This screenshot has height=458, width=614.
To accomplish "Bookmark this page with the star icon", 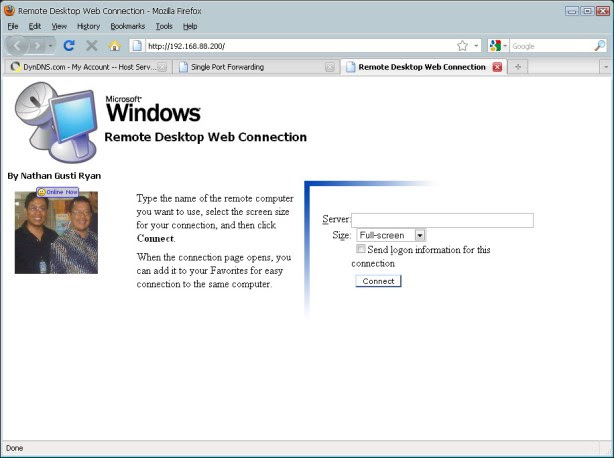I will pos(462,46).
